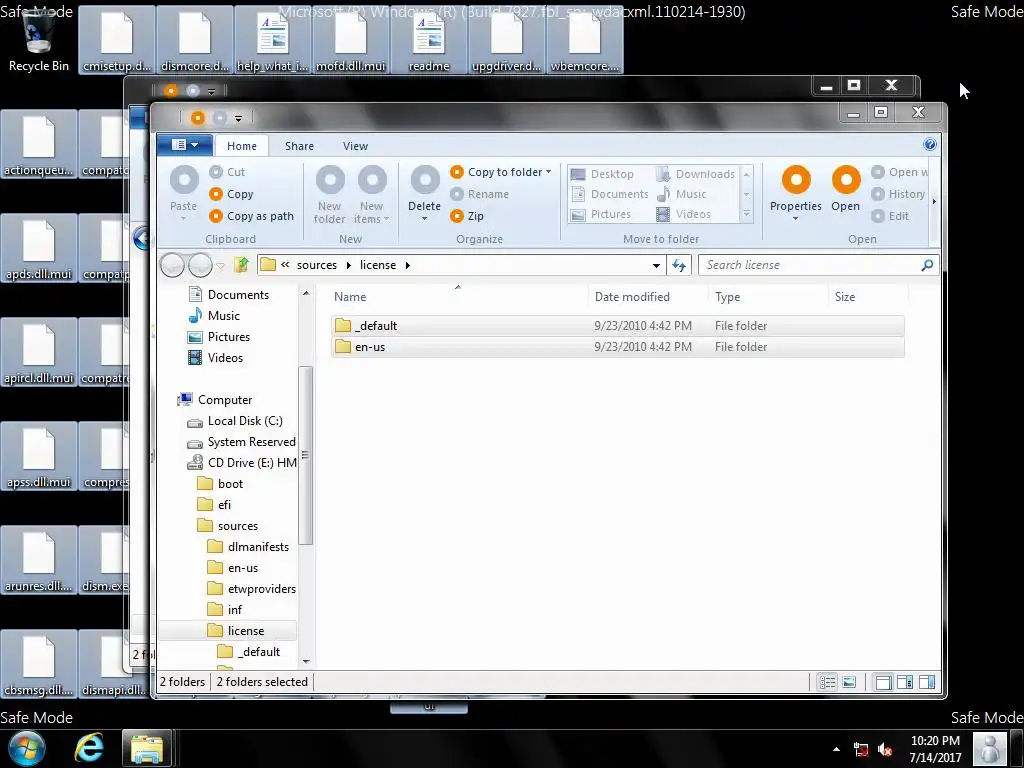Select CD Drive (E:) in tree
The width and height of the screenshot is (1024, 768).
242,462
